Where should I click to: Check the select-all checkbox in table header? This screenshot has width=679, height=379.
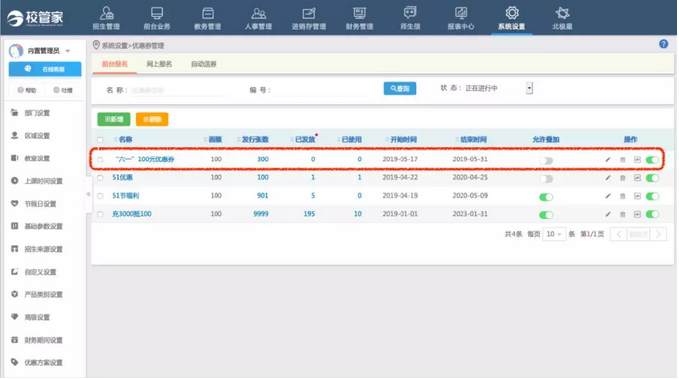pos(100,140)
